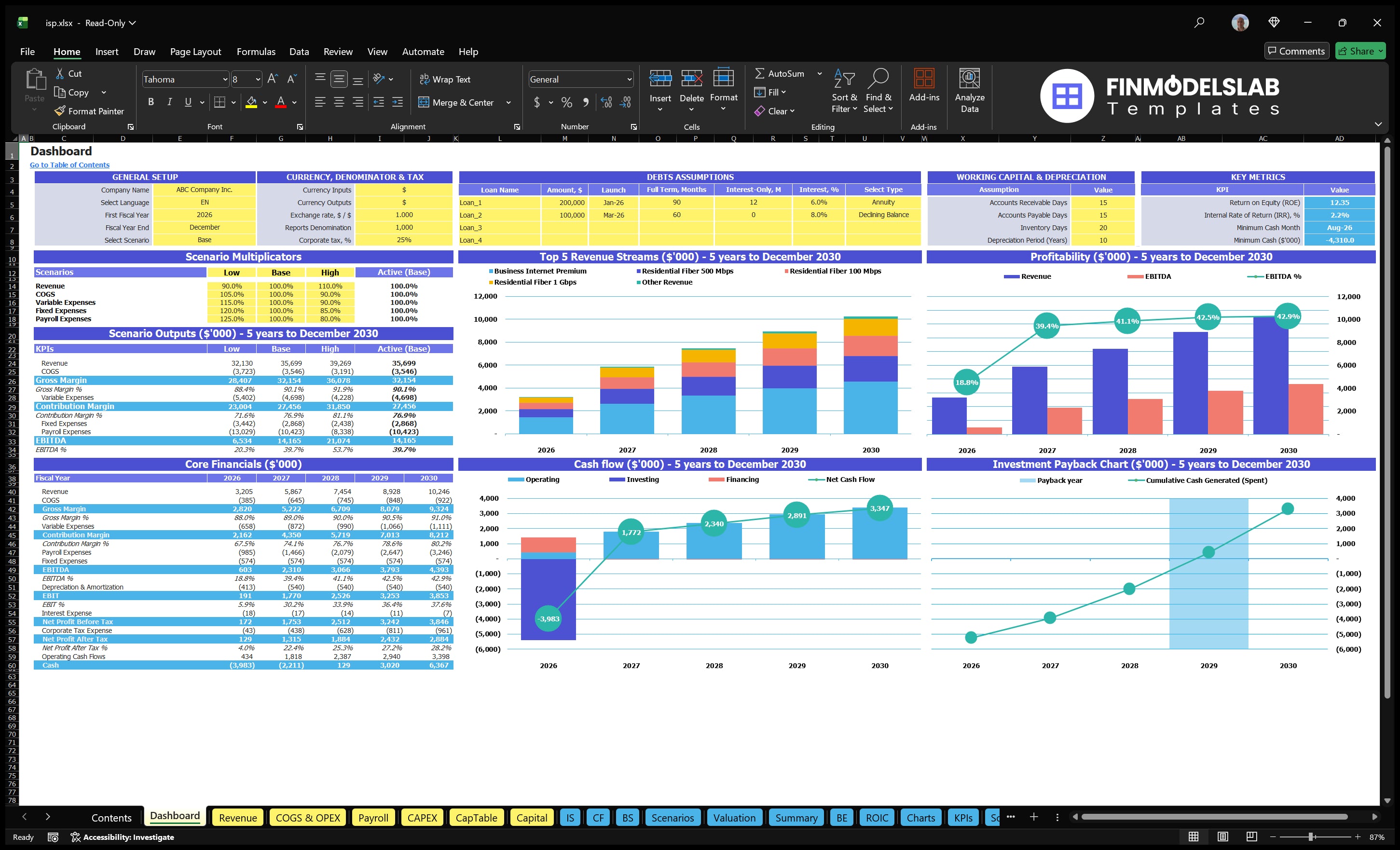Apply the Percent Style format
This screenshot has width=1400, height=850.
(x=566, y=102)
